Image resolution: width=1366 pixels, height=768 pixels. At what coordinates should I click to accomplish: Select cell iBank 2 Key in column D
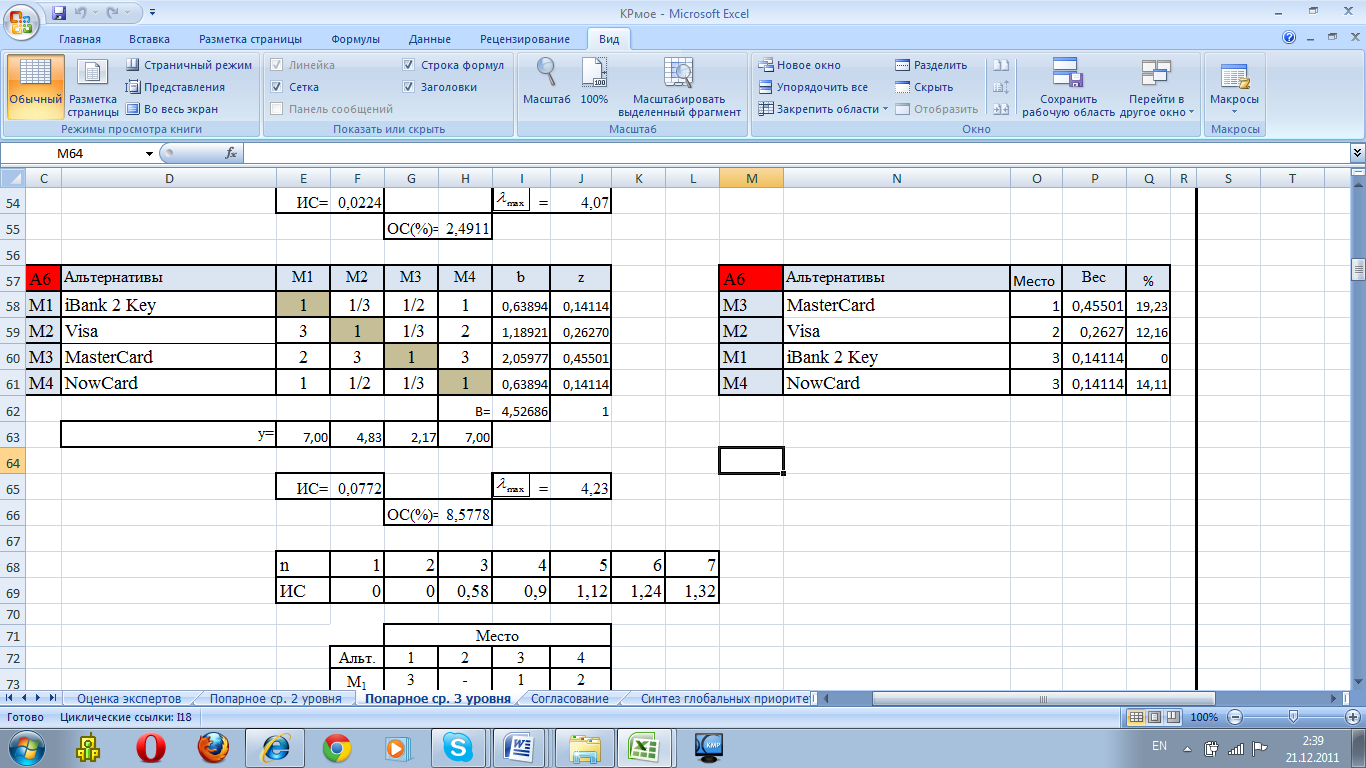click(x=169, y=305)
